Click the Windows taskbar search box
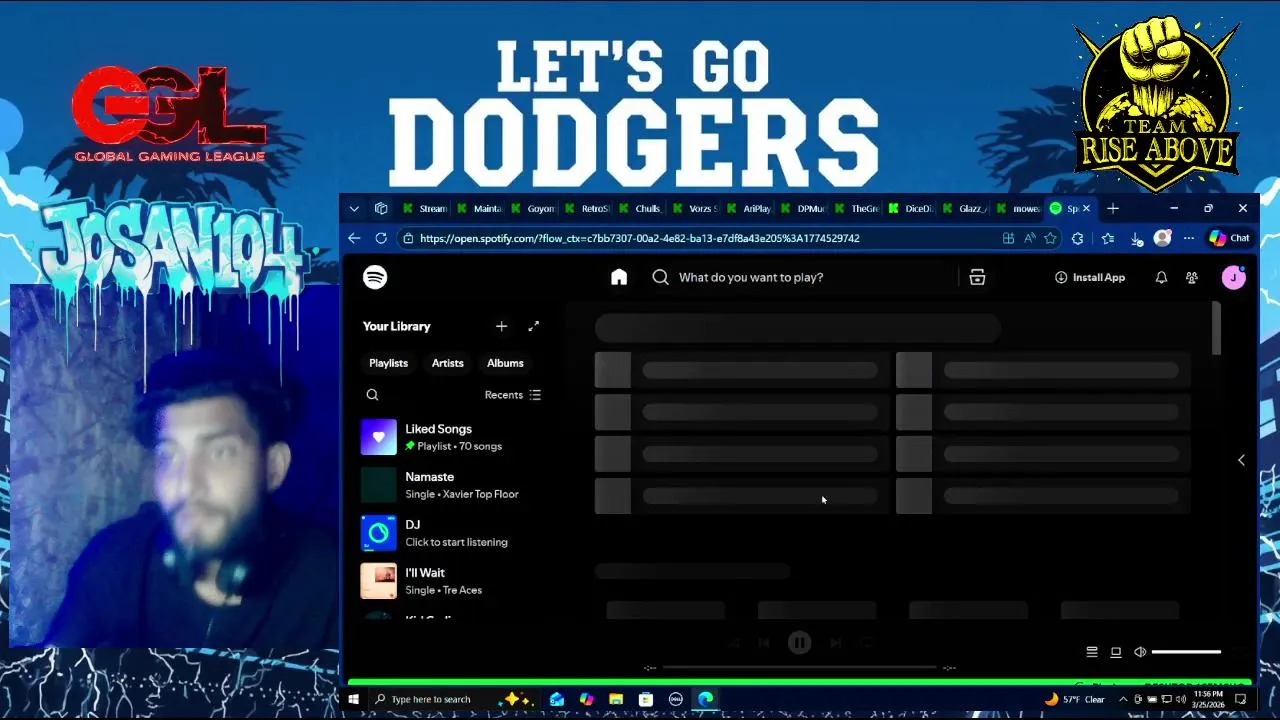The image size is (1280, 720). click(455, 699)
